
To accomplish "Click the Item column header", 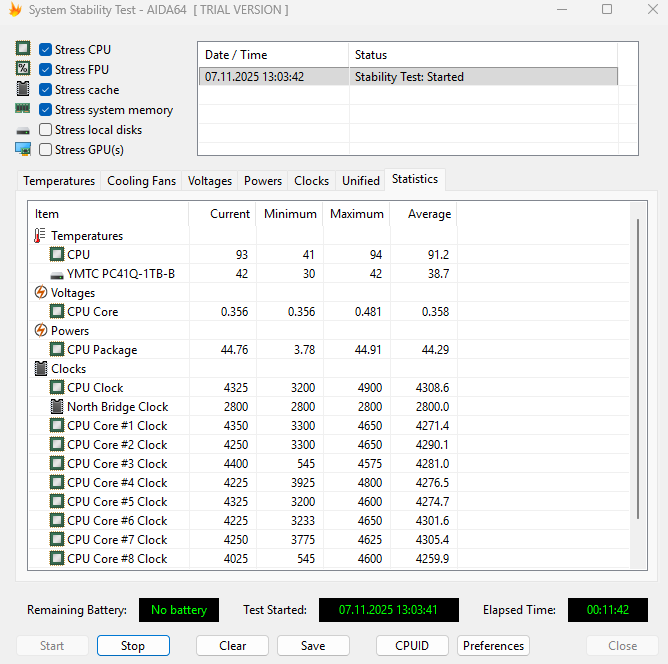I will (x=108, y=214).
